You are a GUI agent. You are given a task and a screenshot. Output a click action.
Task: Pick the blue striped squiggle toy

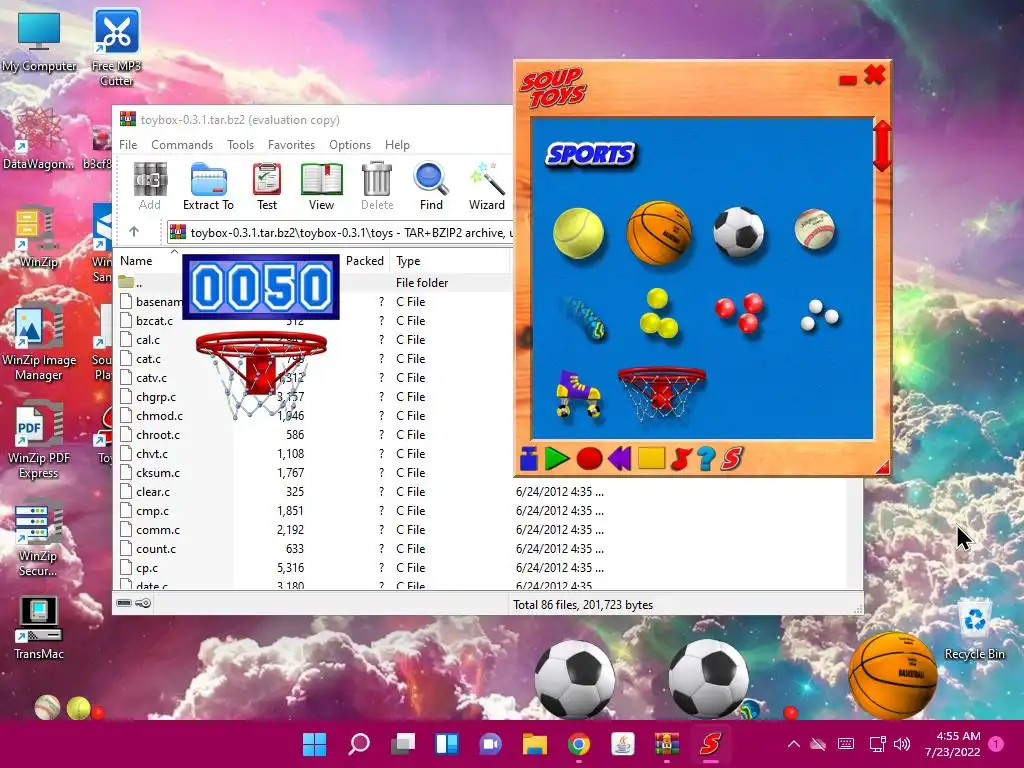(x=584, y=319)
